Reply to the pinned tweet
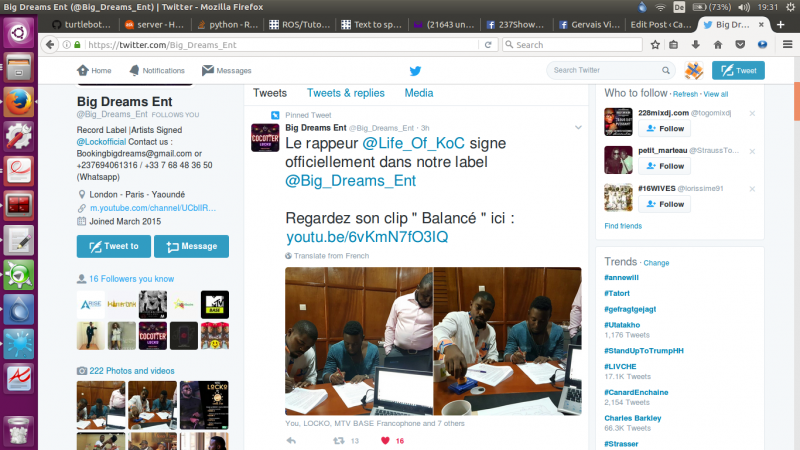 tap(291, 440)
